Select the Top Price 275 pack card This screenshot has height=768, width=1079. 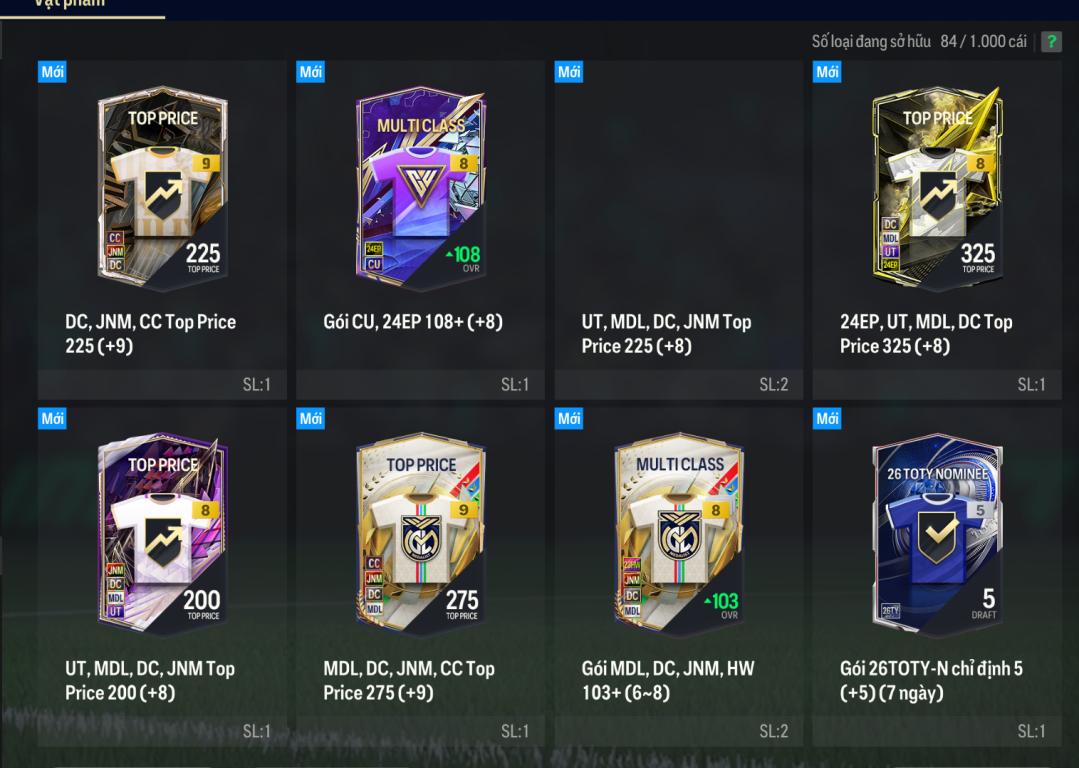[420, 534]
